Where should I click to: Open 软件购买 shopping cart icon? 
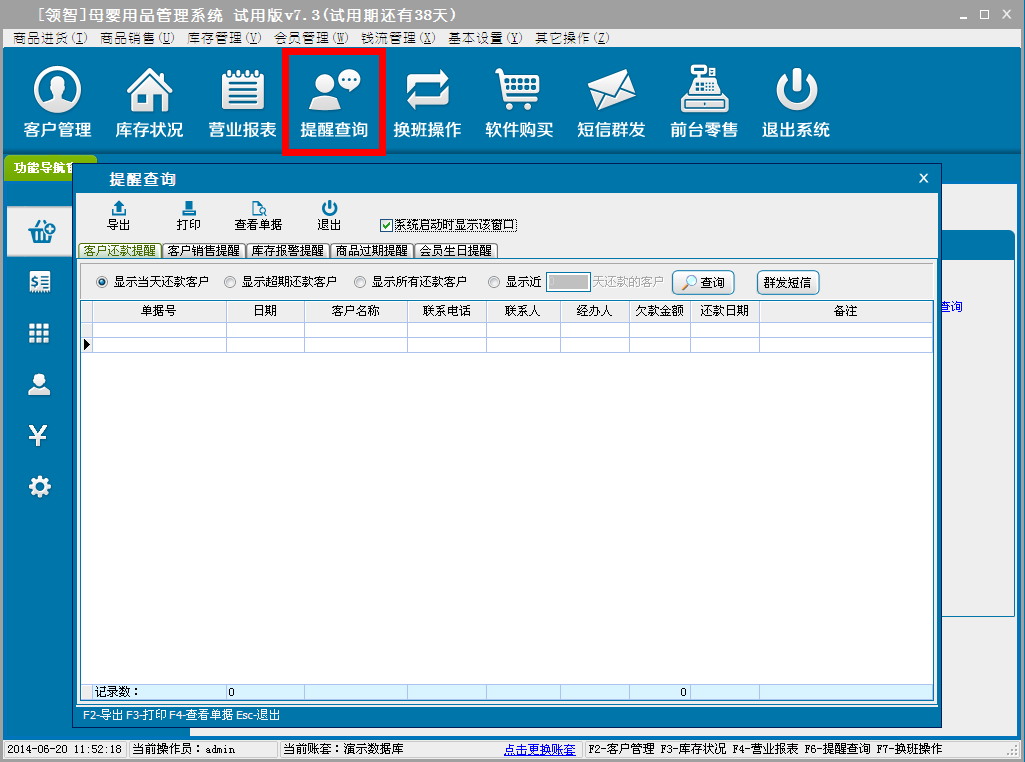click(519, 102)
